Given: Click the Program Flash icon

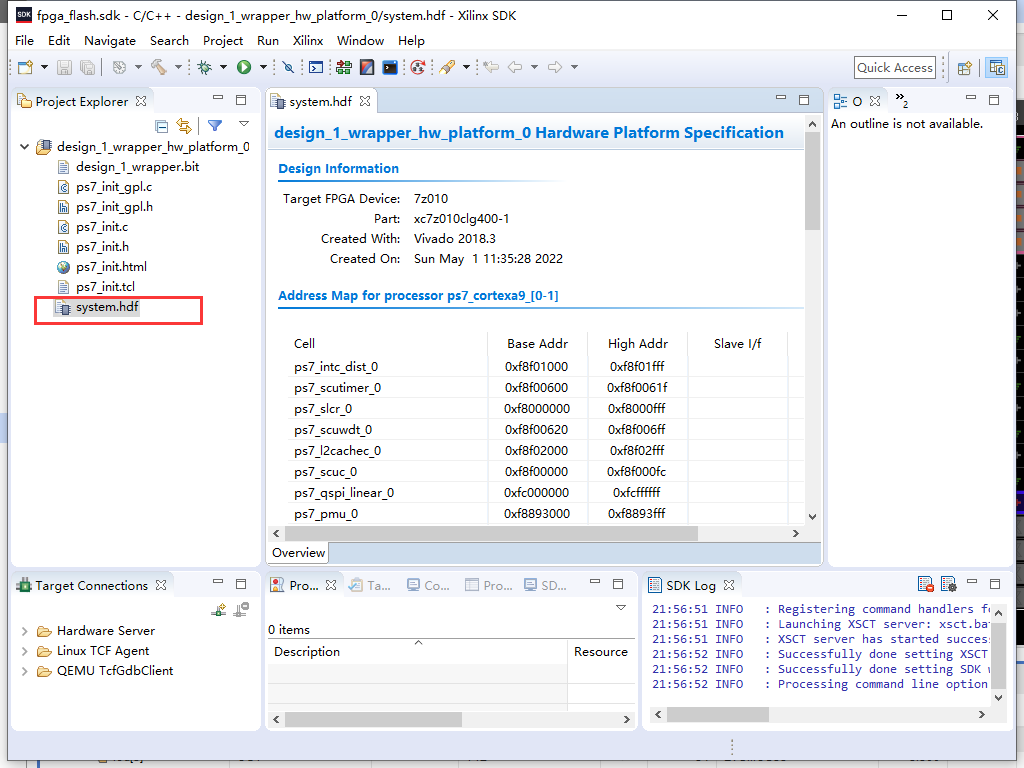Looking at the screenshot, I should [390, 67].
